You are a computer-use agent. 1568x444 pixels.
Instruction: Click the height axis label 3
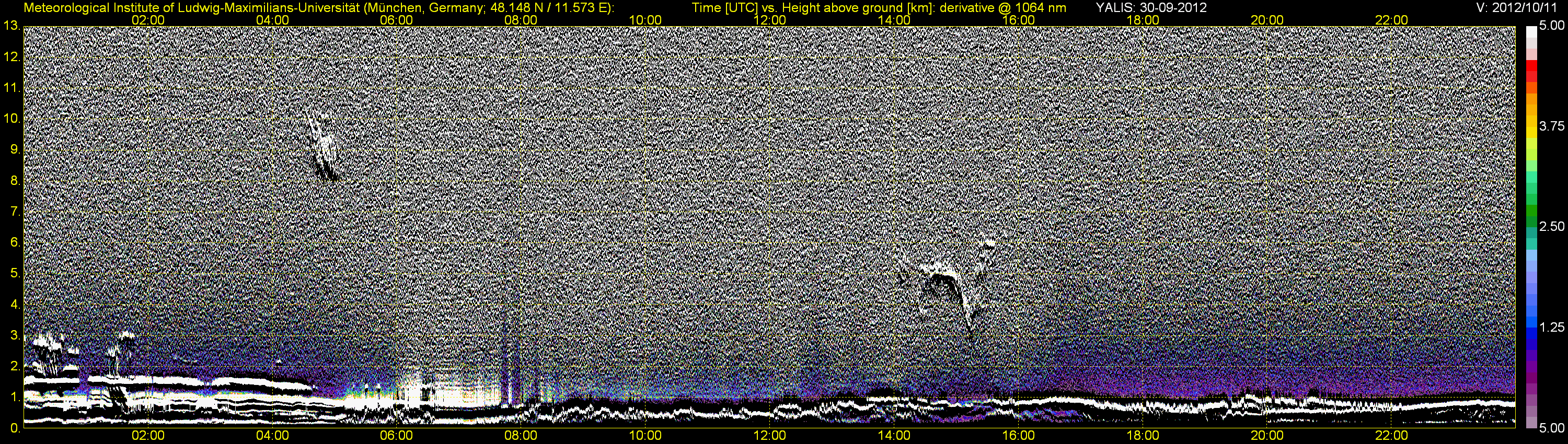click(x=15, y=335)
